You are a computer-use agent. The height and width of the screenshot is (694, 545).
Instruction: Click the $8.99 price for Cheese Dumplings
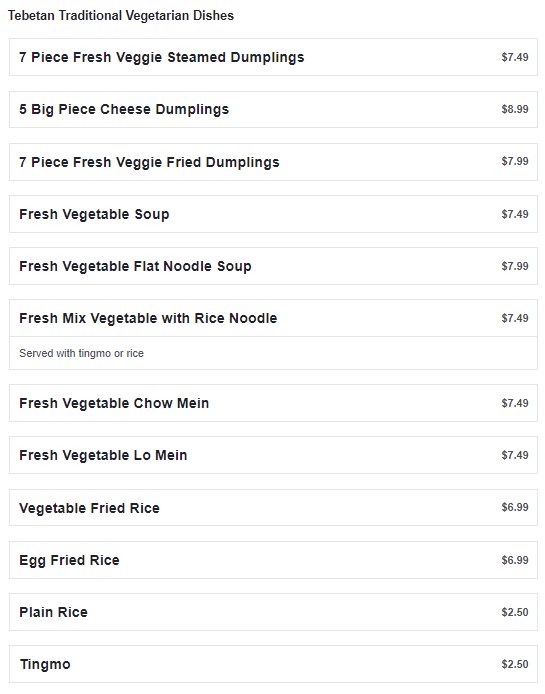pyautogui.click(x=515, y=109)
